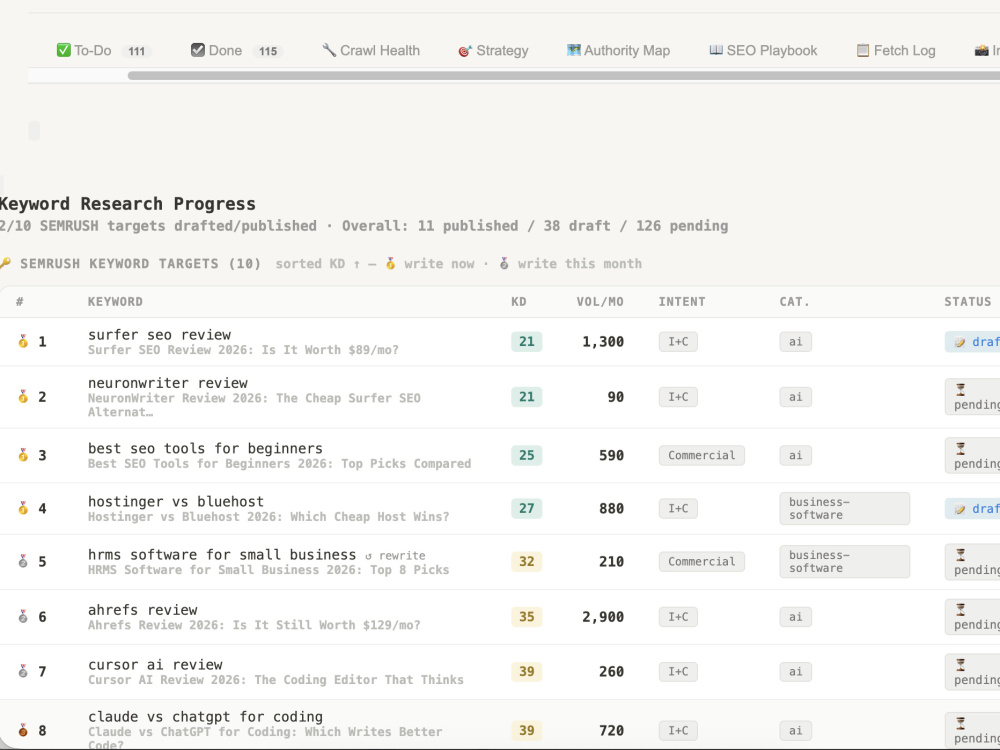This screenshot has width=1000, height=750.
Task: Select 'best seo tools for beginners' keyword
Action: click(x=205, y=448)
